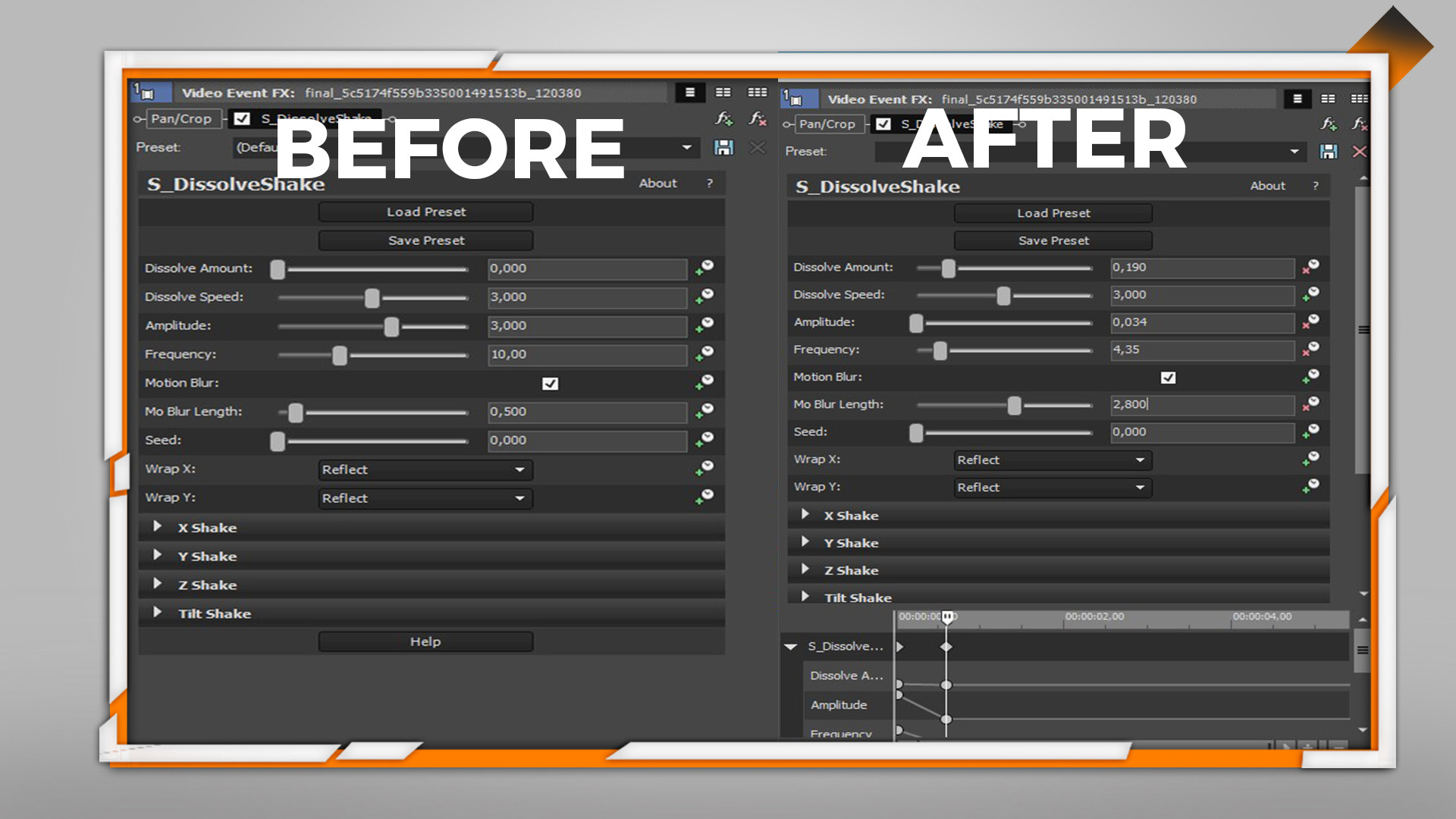Save the preset in the BEFORE panel
Screen dimensions: 1456x819
point(724,147)
